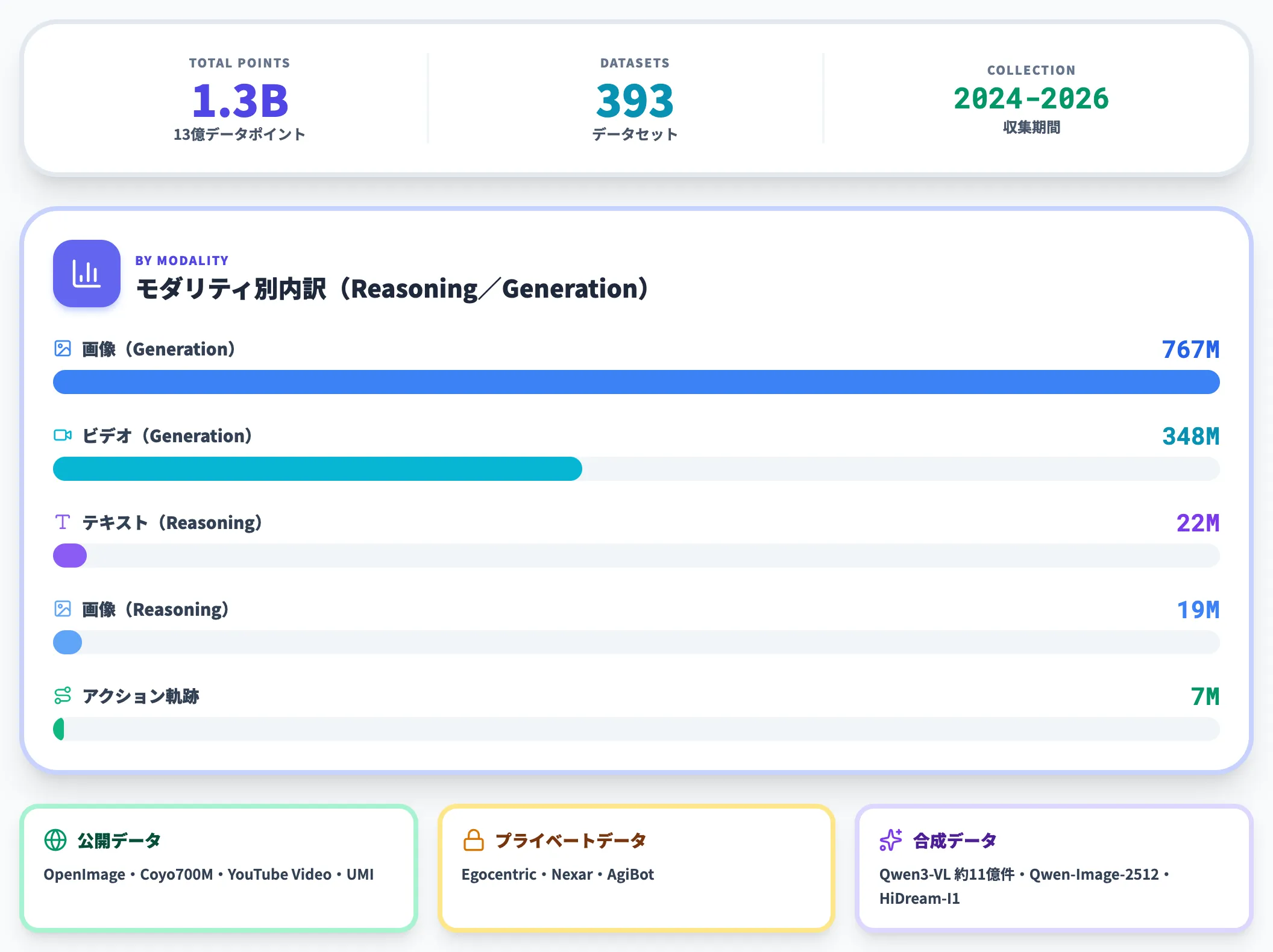Click the green 7M action progress bar

click(x=58, y=729)
